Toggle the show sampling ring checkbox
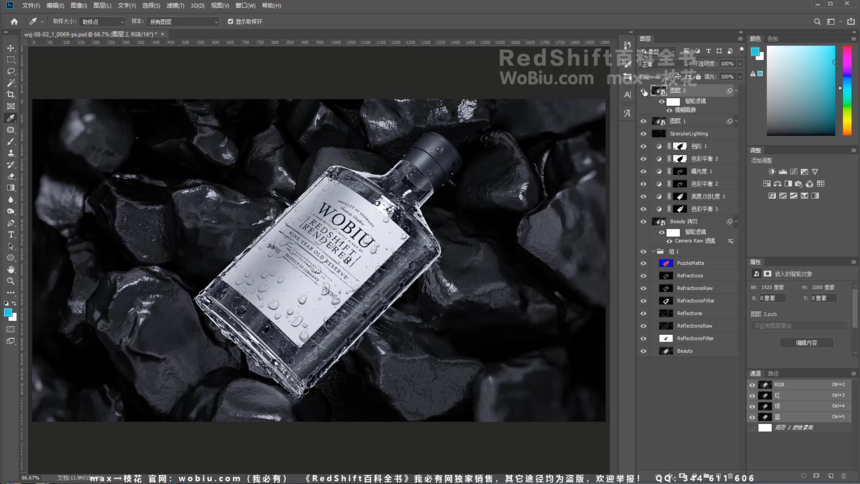Viewport: 860px width, 484px height. 230,21
